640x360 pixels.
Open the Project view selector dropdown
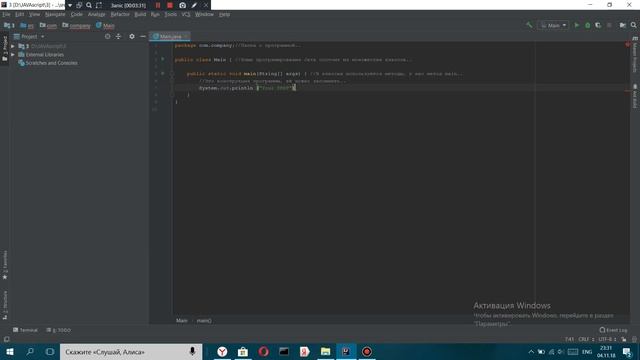[29, 36]
